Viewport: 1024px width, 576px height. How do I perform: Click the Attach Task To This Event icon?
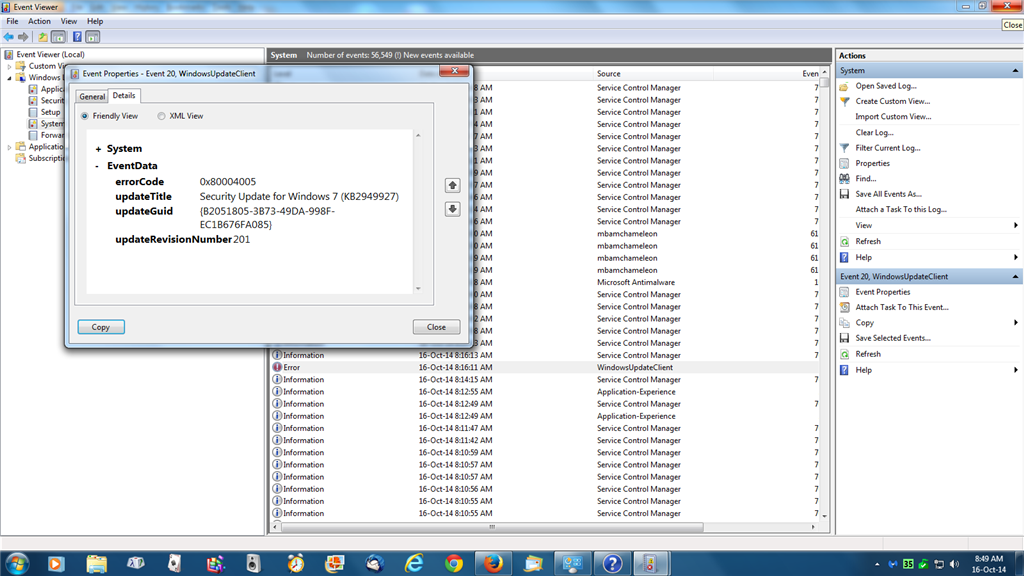pyautogui.click(x=844, y=307)
